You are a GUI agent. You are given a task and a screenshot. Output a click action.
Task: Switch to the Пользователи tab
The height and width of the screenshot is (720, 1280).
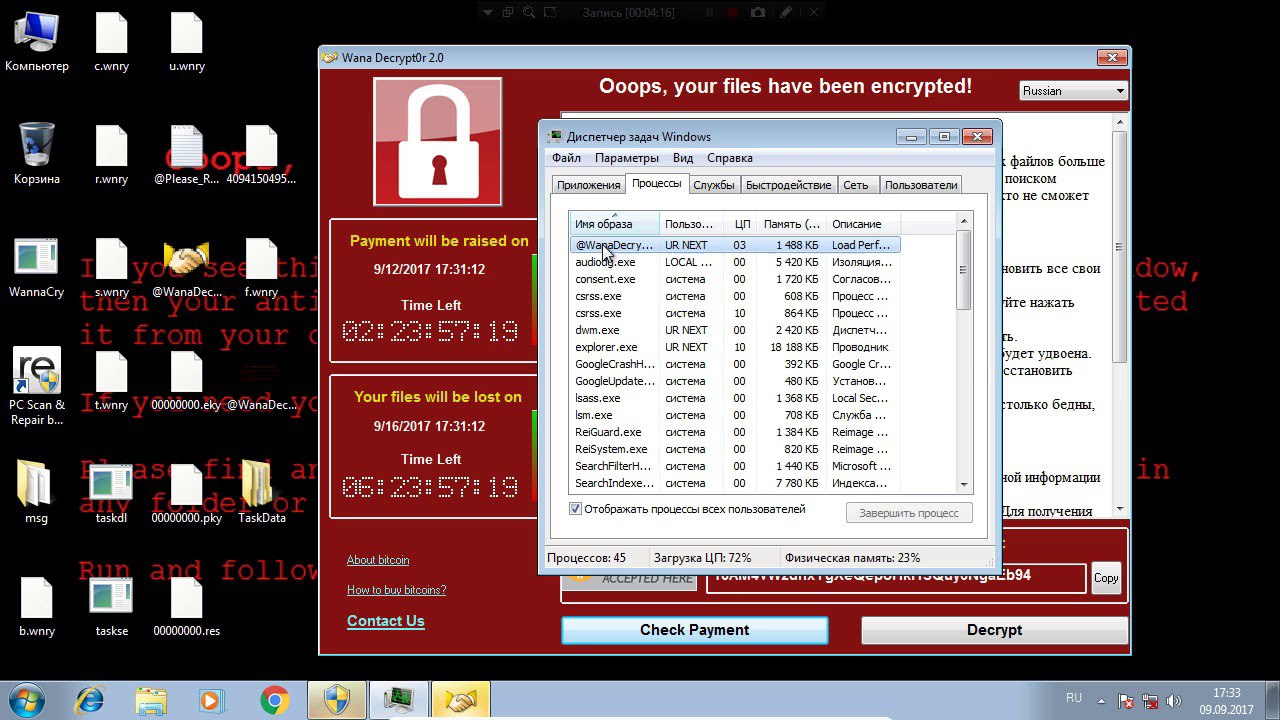pyautogui.click(x=921, y=185)
